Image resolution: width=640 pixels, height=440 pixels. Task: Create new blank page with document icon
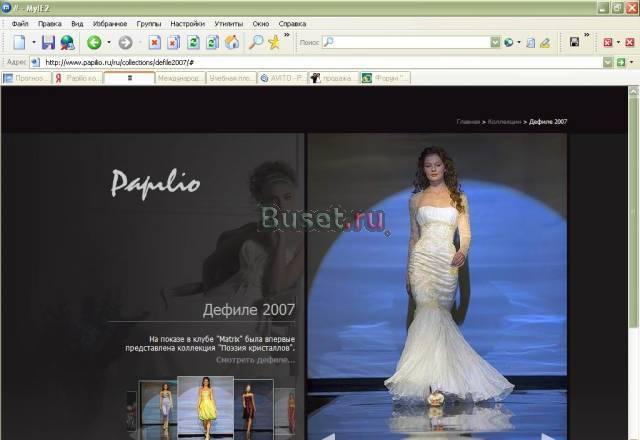tap(19, 42)
